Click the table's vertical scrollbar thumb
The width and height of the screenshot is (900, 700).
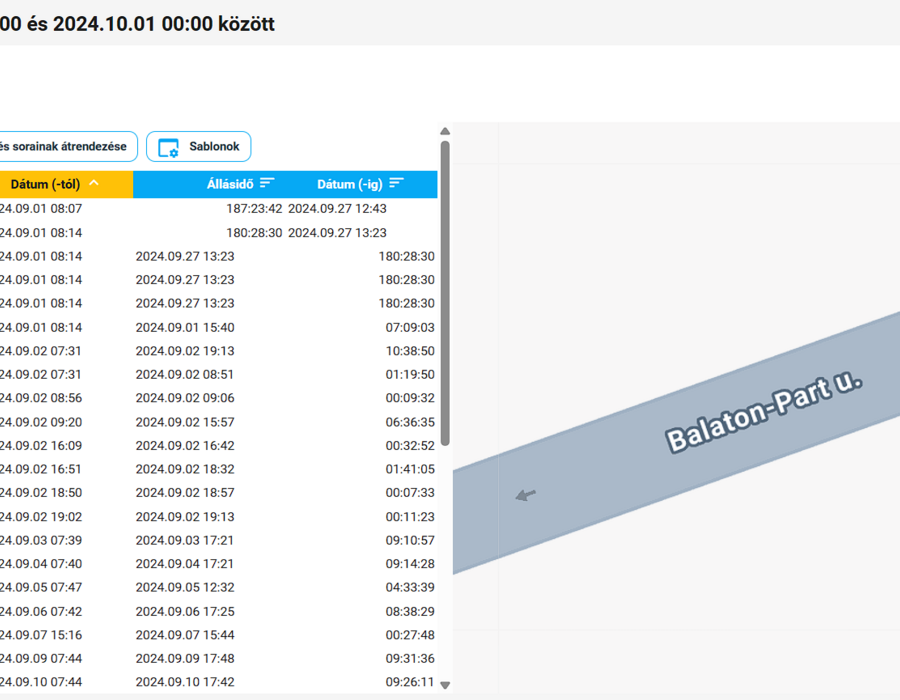click(445, 293)
